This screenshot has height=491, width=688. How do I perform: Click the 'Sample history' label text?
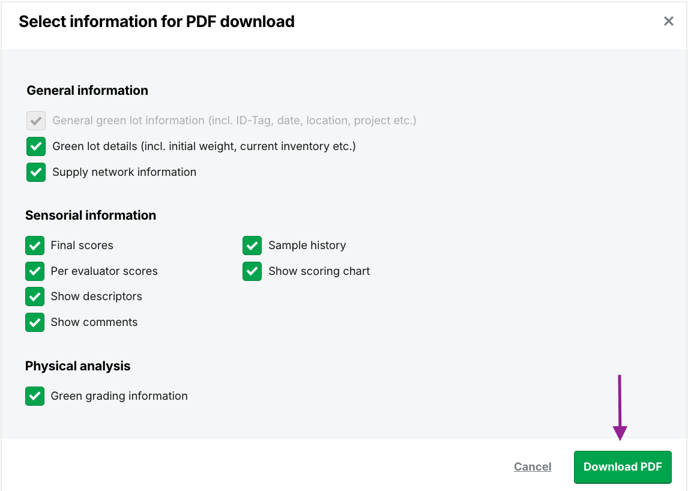click(x=307, y=245)
